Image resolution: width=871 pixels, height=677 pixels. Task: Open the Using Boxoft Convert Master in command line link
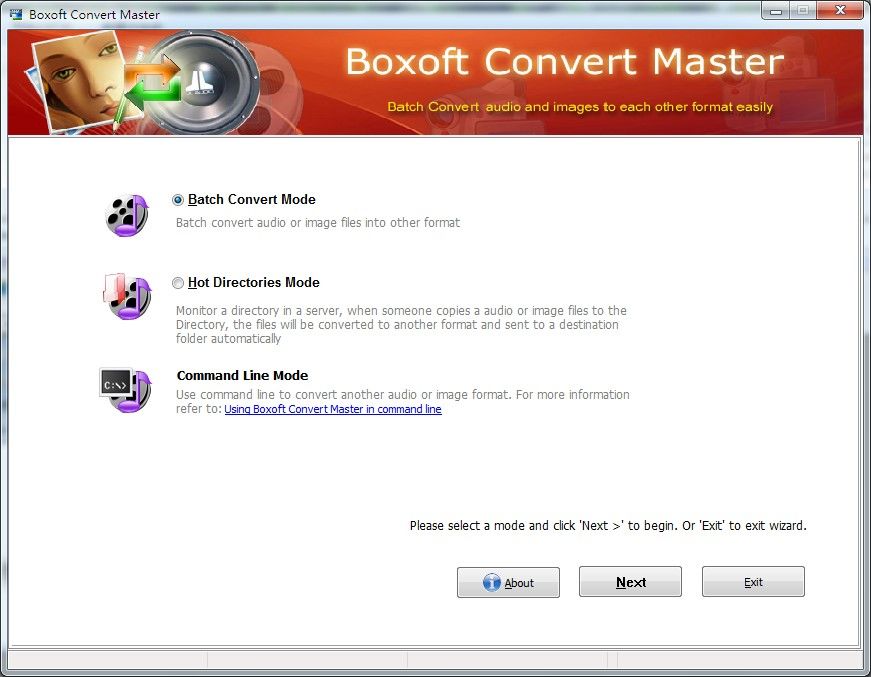coord(333,409)
